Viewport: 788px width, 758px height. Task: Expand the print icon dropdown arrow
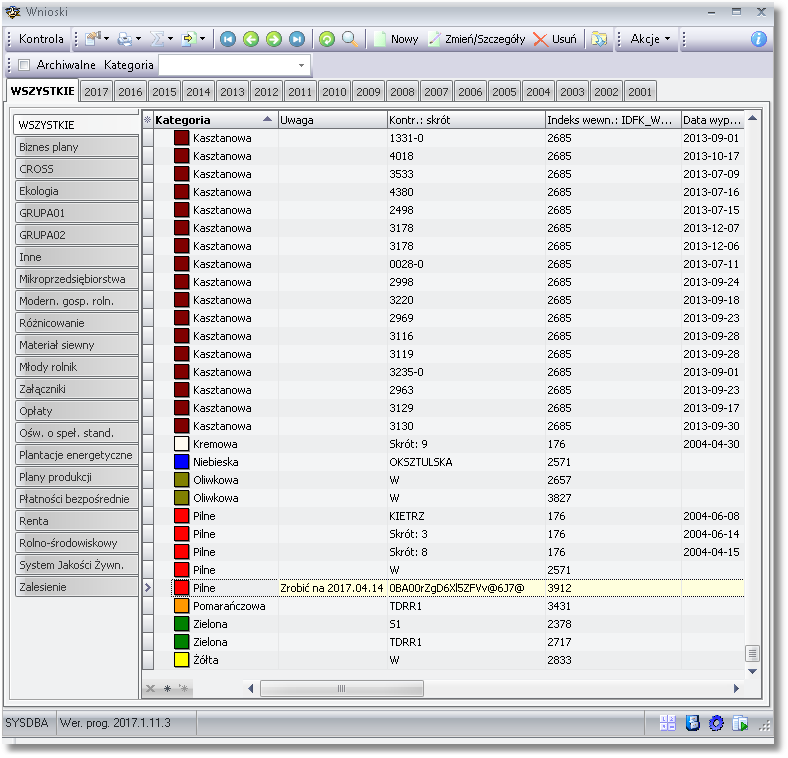point(138,39)
